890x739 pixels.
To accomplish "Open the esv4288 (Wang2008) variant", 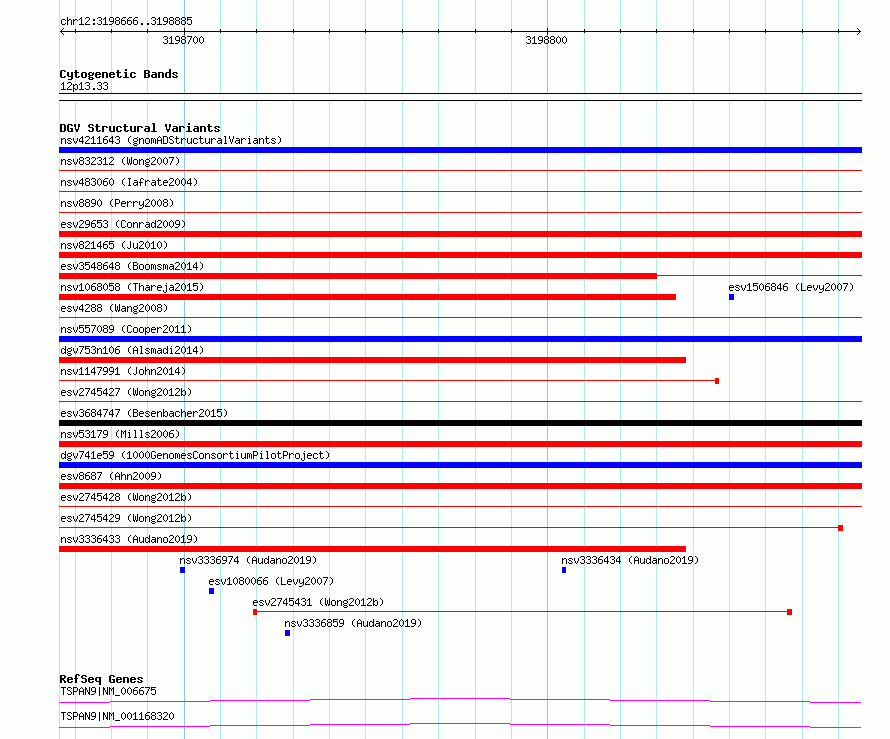I will point(114,308).
